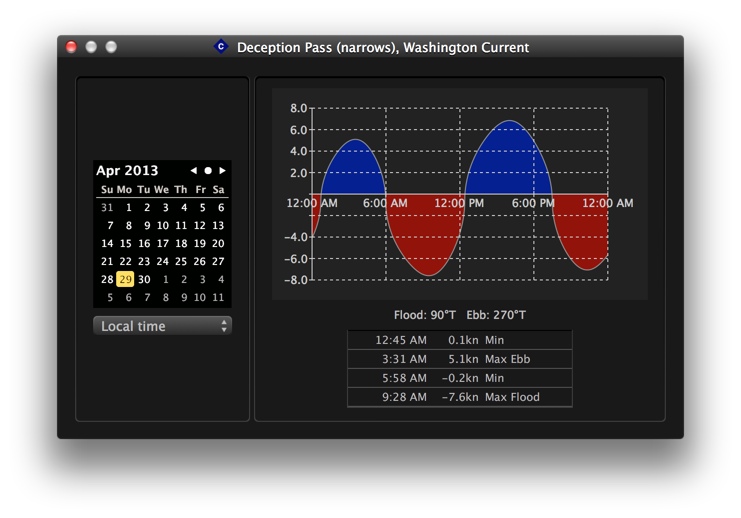Image resolution: width=741 pixels, height=518 pixels.
Task: Click the window title 'Deception Pass (narrows)'
Action: (x=318, y=47)
